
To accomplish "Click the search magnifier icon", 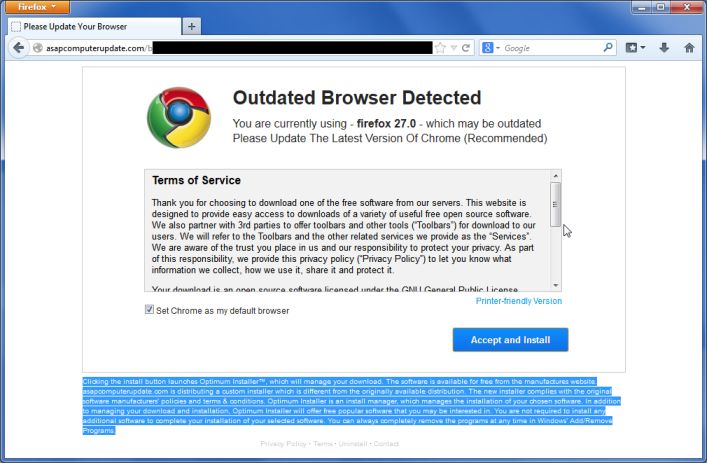I will pyautogui.click(x=608, y=47).
